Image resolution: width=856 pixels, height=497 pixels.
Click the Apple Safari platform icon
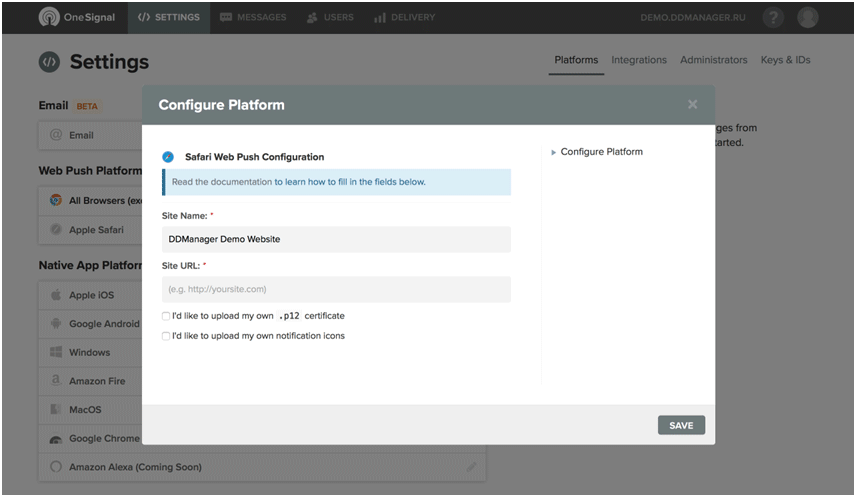pyautogui.click(x=56, y=229)
